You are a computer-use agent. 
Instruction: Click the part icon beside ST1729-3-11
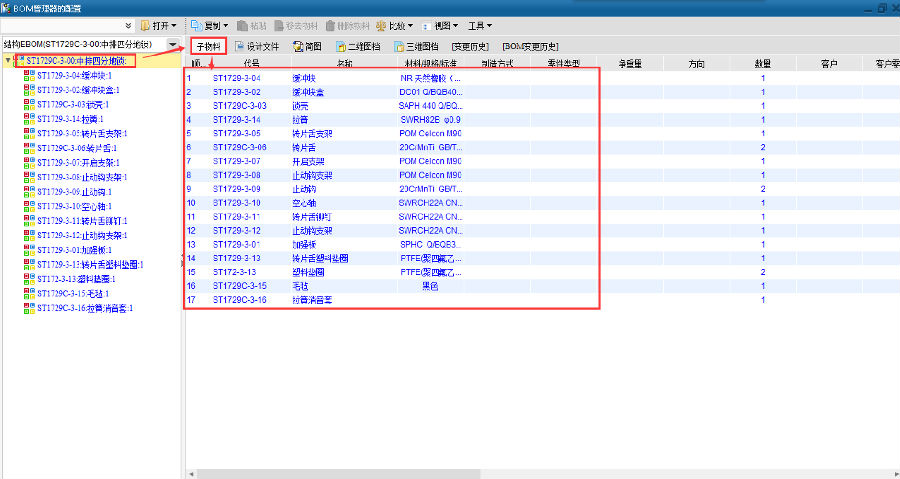[x=29, y=220]
